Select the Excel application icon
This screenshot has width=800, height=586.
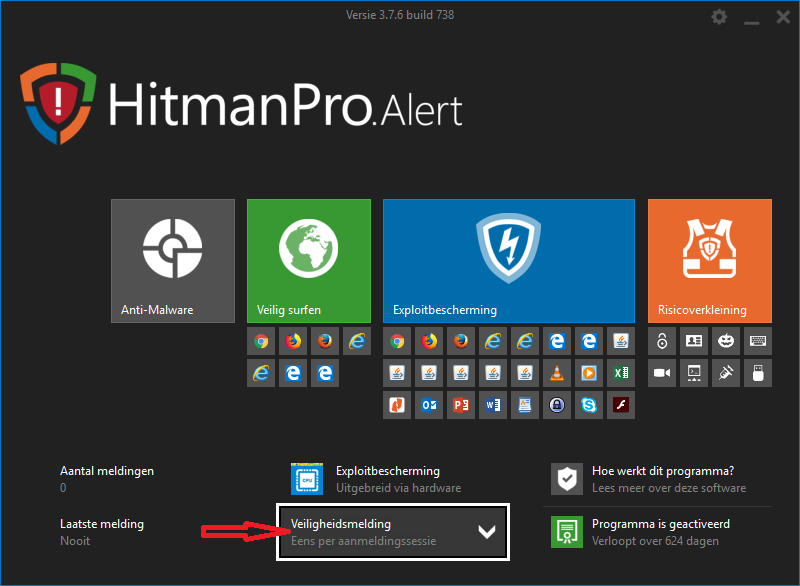[x=621, y=373]
